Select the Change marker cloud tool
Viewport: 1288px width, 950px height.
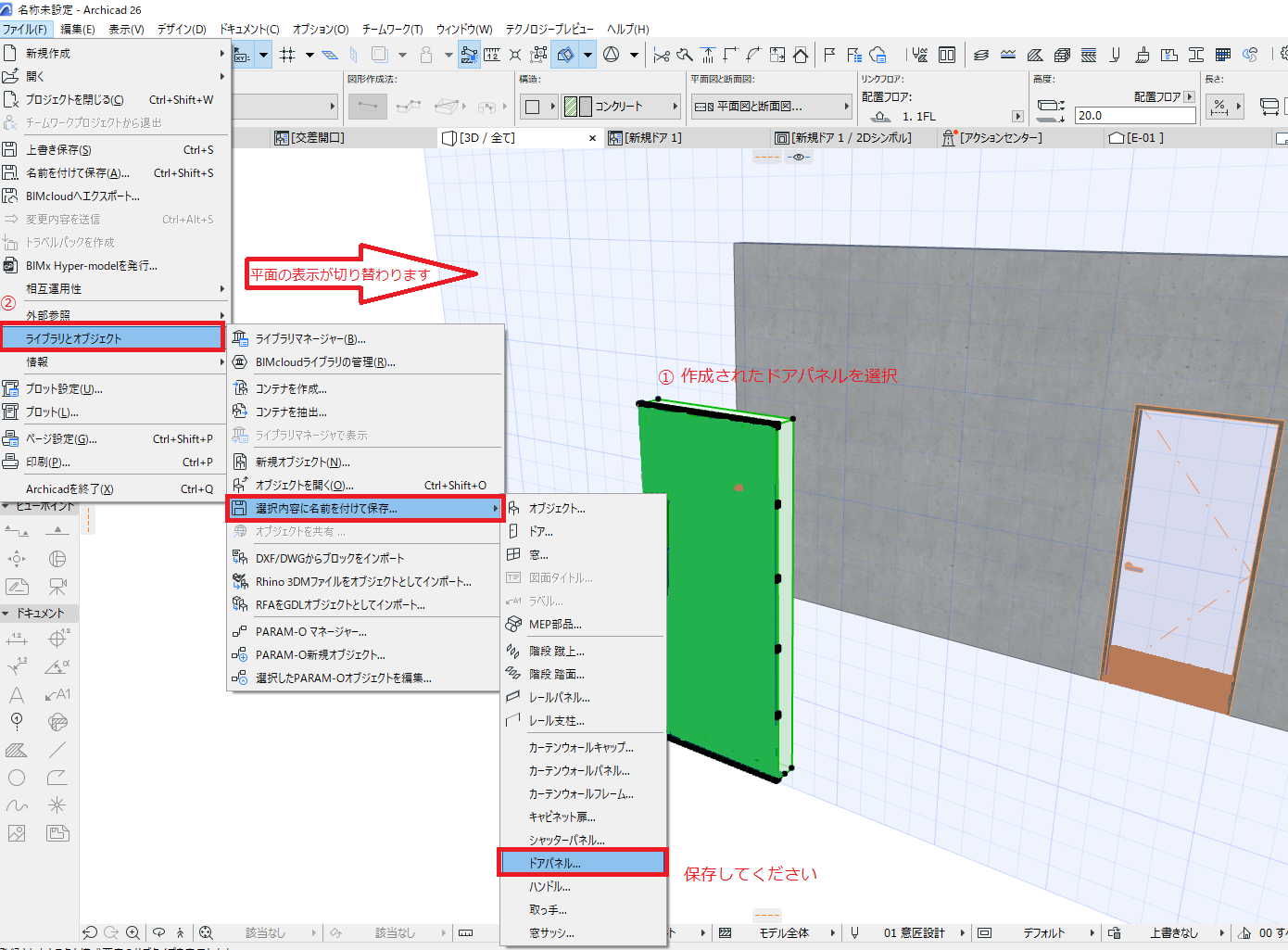(57, 722)
